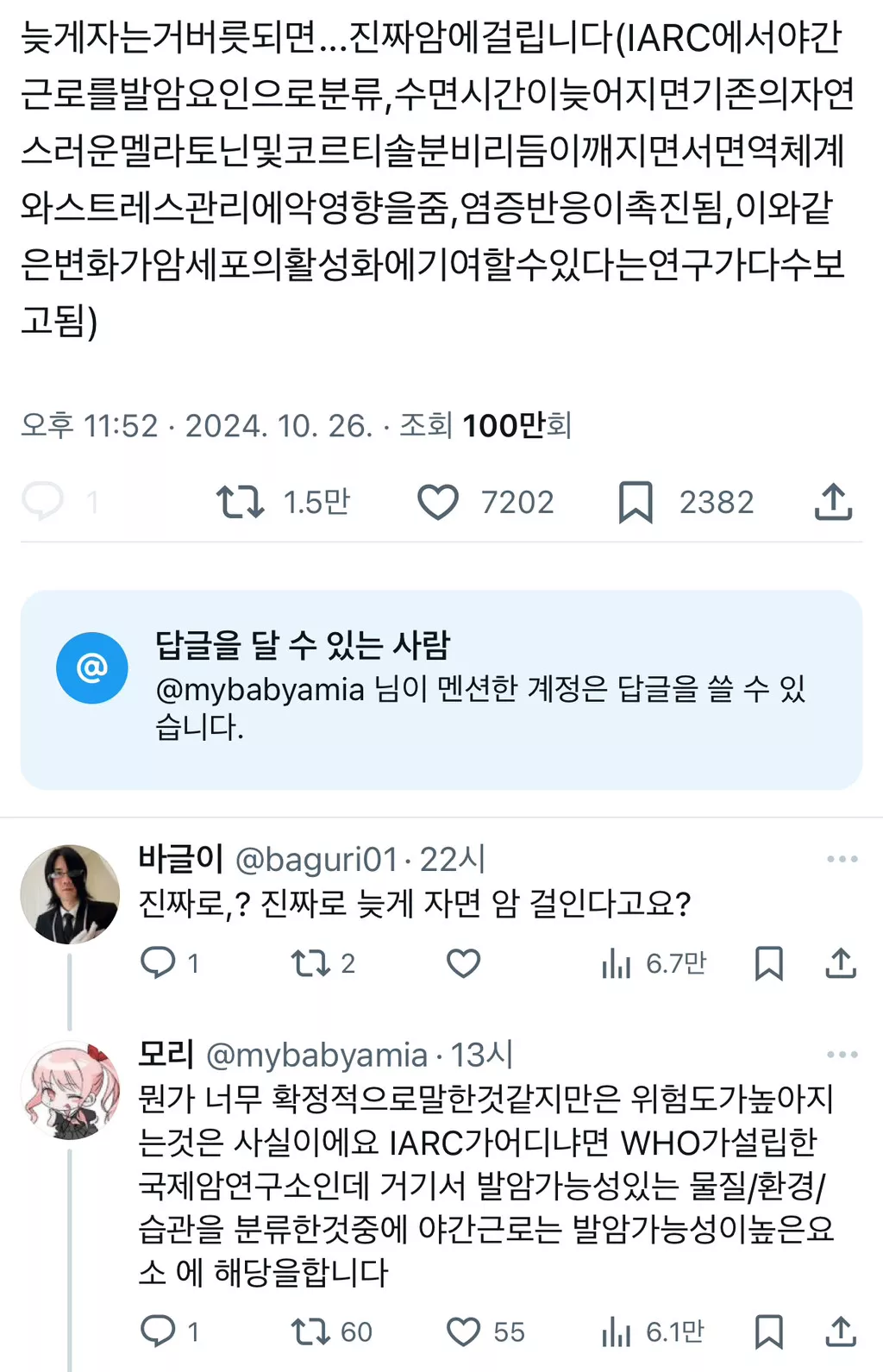Retweet the main post with 1.5만 reposts
Image resolution: width=883 pixels, height=1372 pixels.
tap(240, 502)
